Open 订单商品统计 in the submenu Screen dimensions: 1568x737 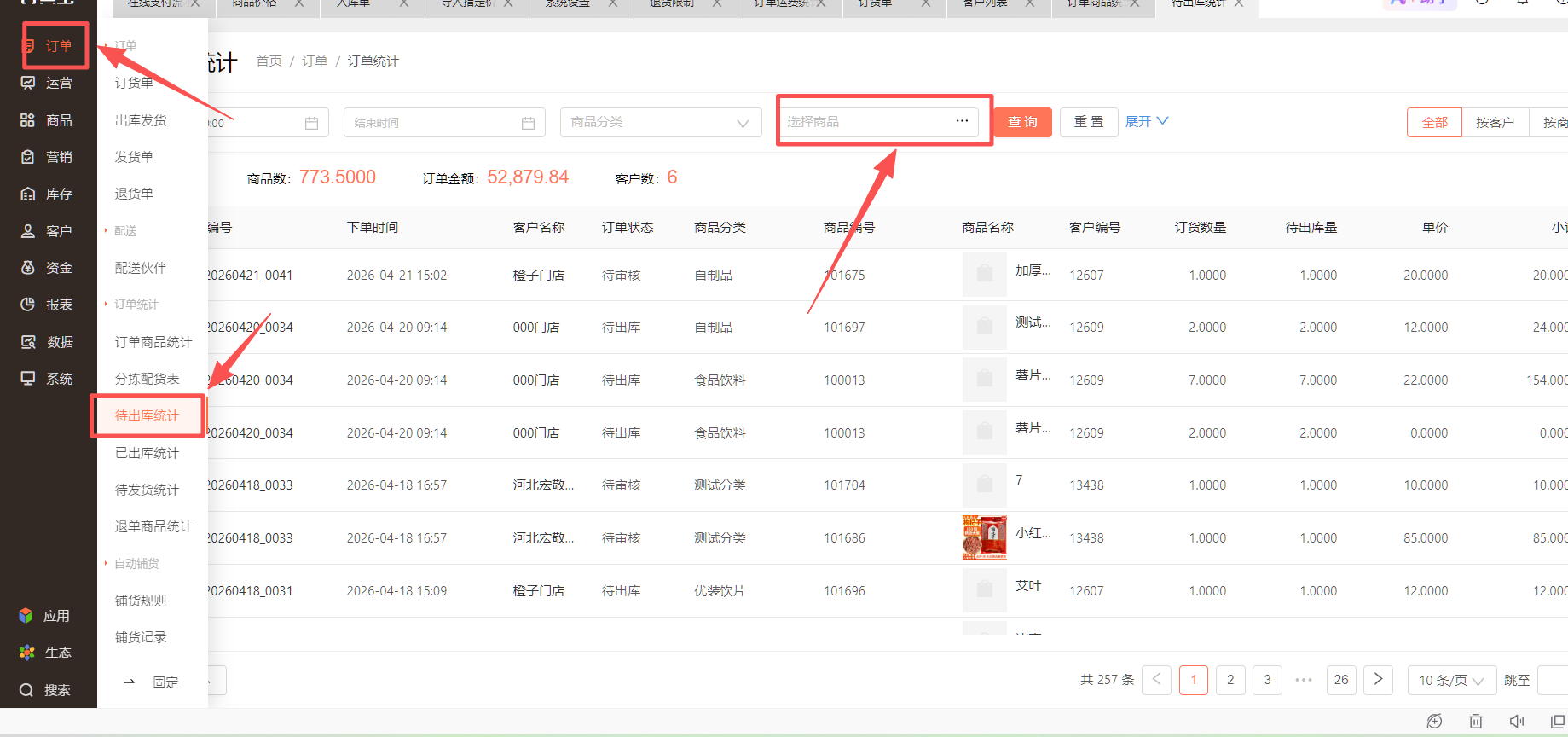(x=153, y=342)
